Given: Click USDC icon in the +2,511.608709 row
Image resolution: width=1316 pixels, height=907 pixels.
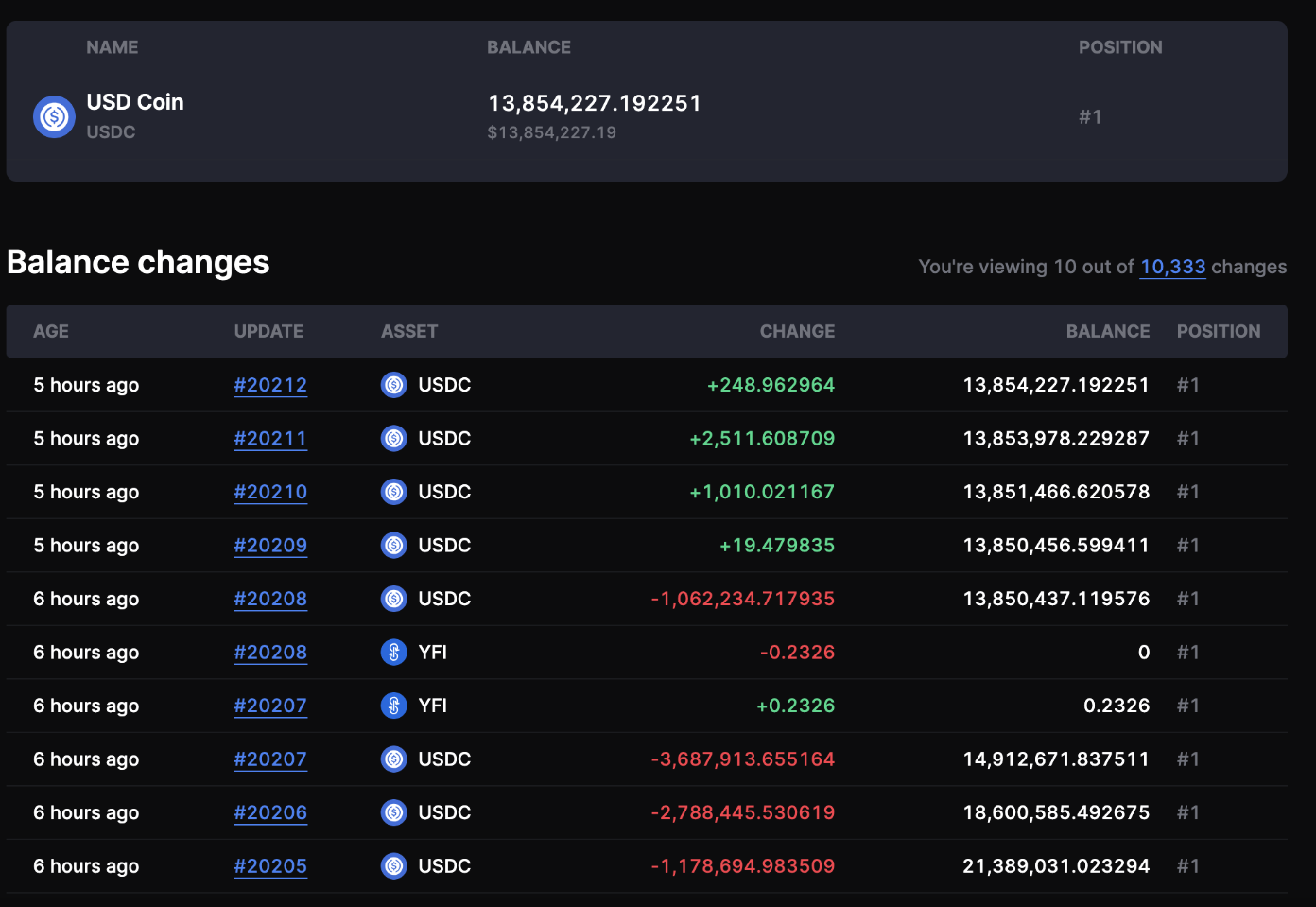Looking at the screenshot, I should (x=393, y=439).
